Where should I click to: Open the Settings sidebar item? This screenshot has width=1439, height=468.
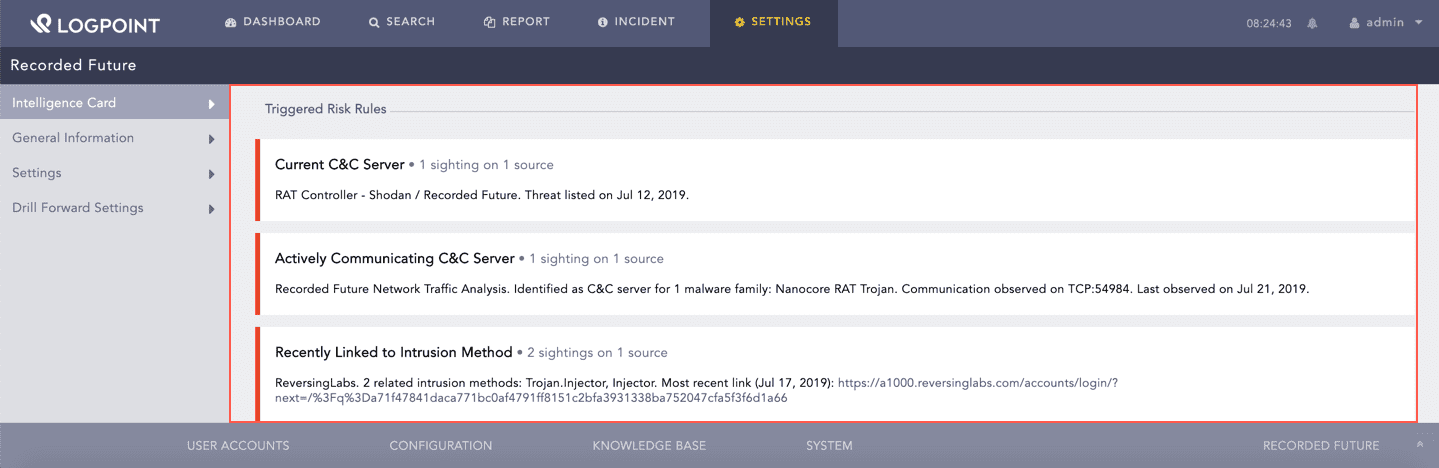click(x=37, y=173)
